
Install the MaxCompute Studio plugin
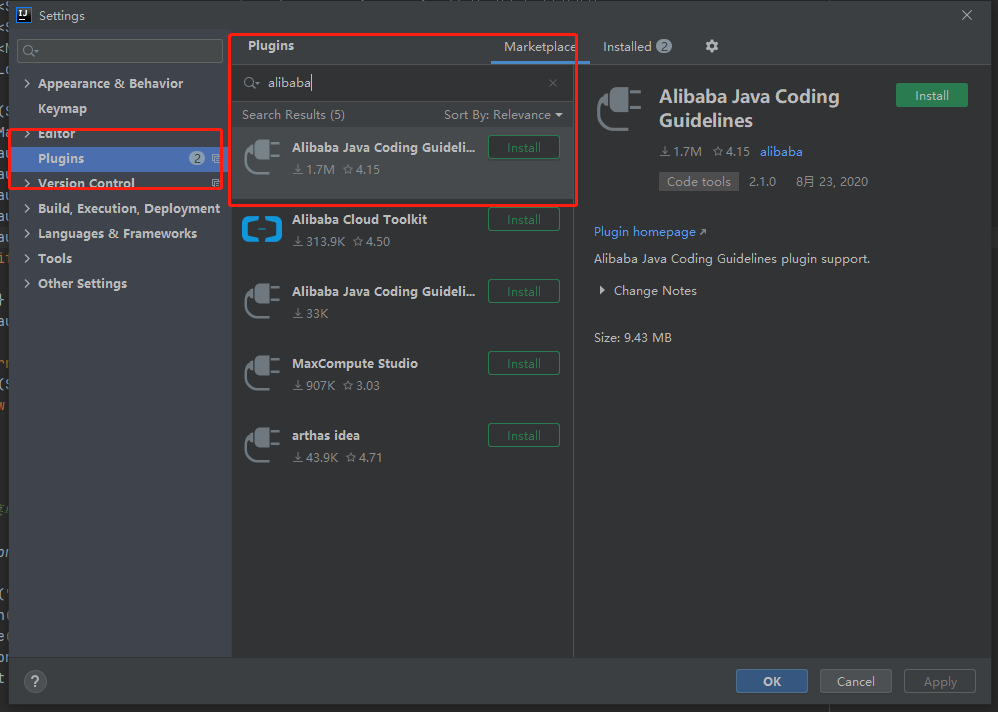pyautogui.click(x=524, y=363)
